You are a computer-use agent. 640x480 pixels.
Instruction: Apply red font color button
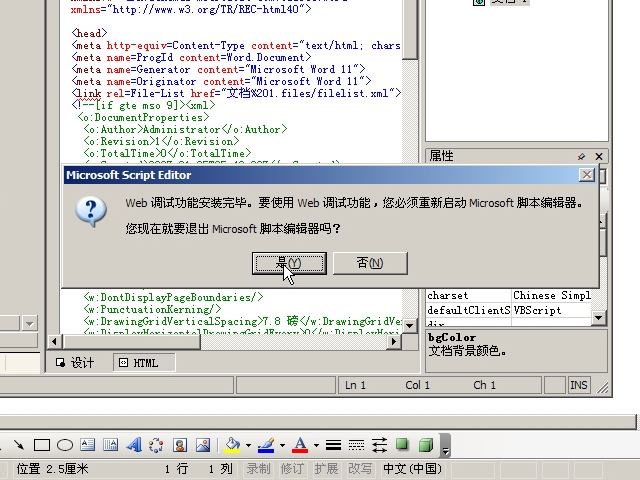[300, 445]
